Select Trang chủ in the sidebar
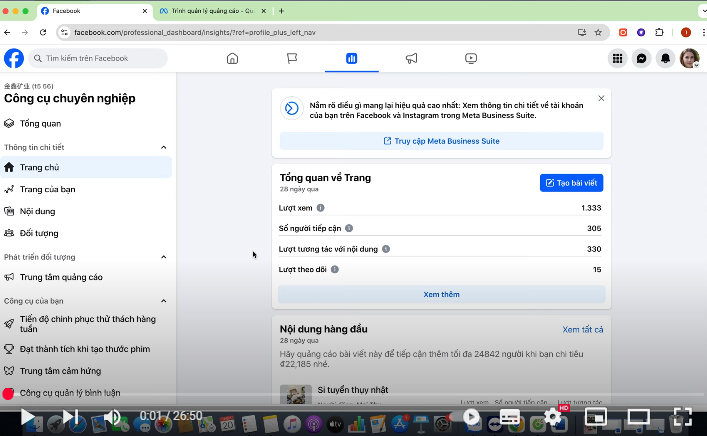The height and width of the screenshot is (436, 707). click(x=86, y=167)
